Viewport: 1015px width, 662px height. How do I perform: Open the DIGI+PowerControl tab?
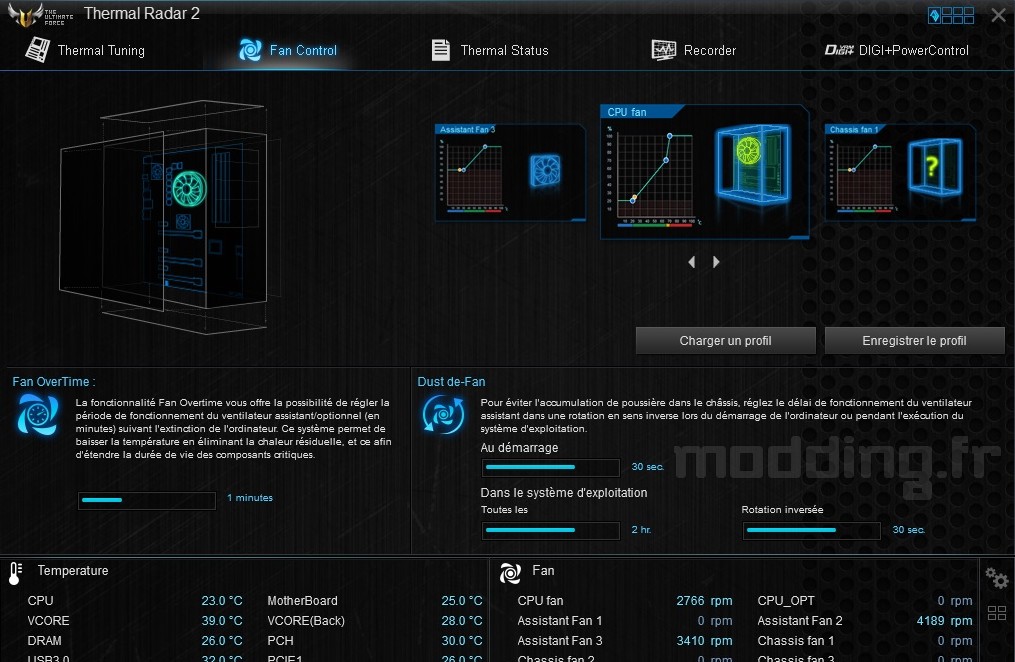tap(897, 50)
